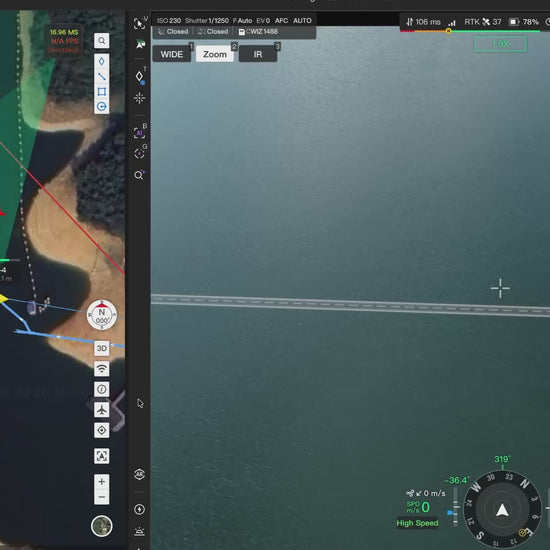The image size is (550, 550).
Task: Open the map info button
Action: coord(101,389)
